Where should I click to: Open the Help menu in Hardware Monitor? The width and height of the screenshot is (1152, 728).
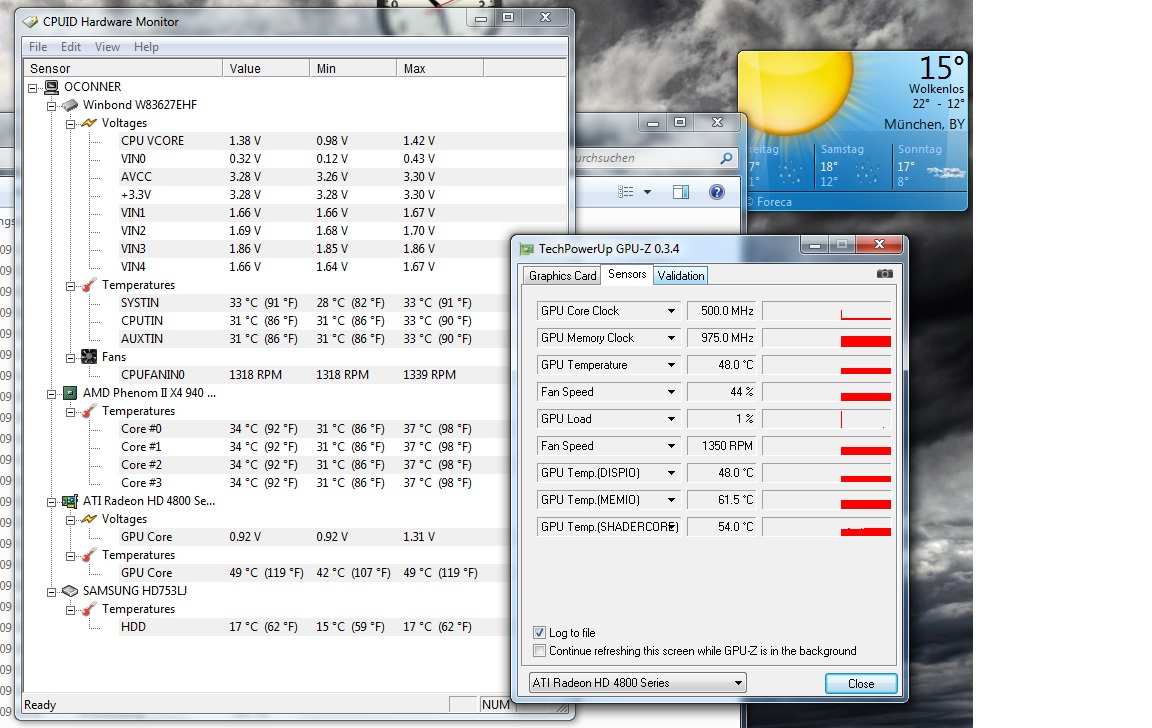pos(145,47)
